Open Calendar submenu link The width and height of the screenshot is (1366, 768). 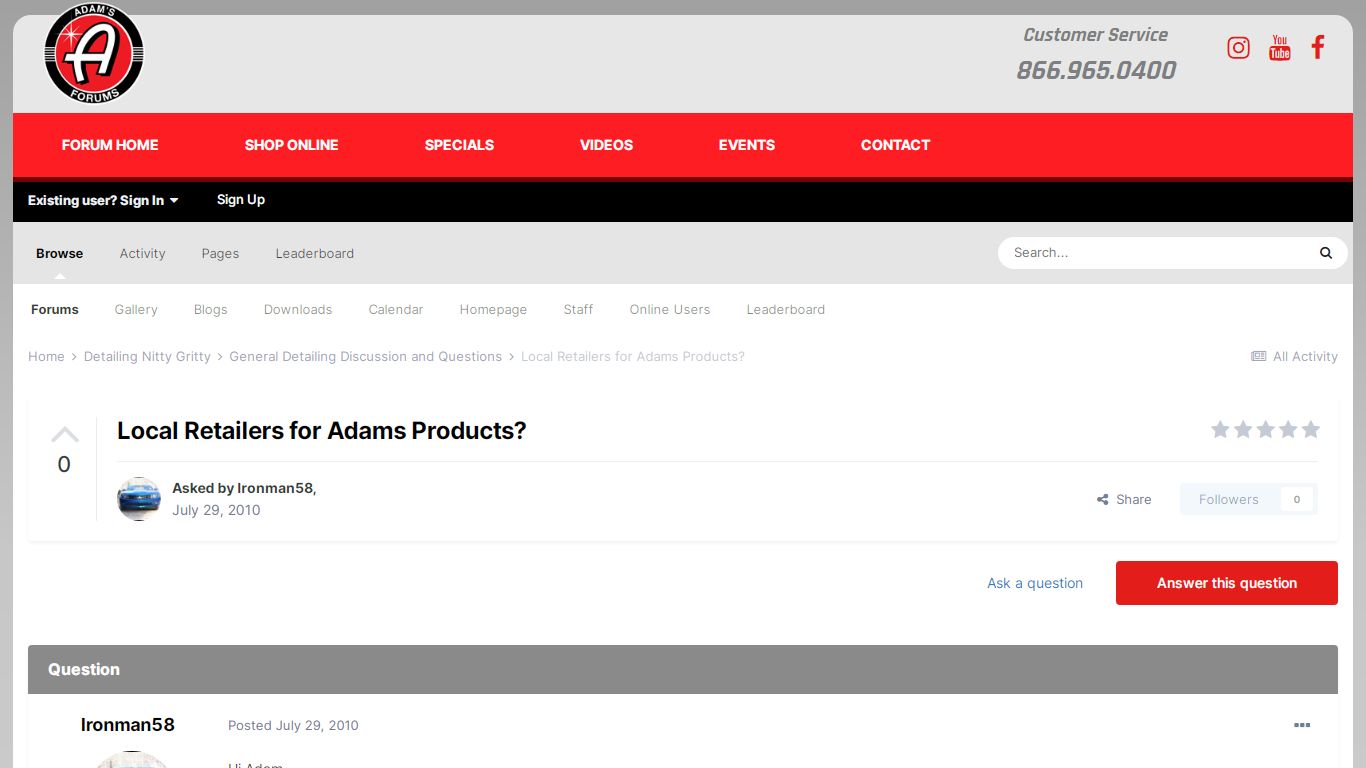(x=396, y=309)
